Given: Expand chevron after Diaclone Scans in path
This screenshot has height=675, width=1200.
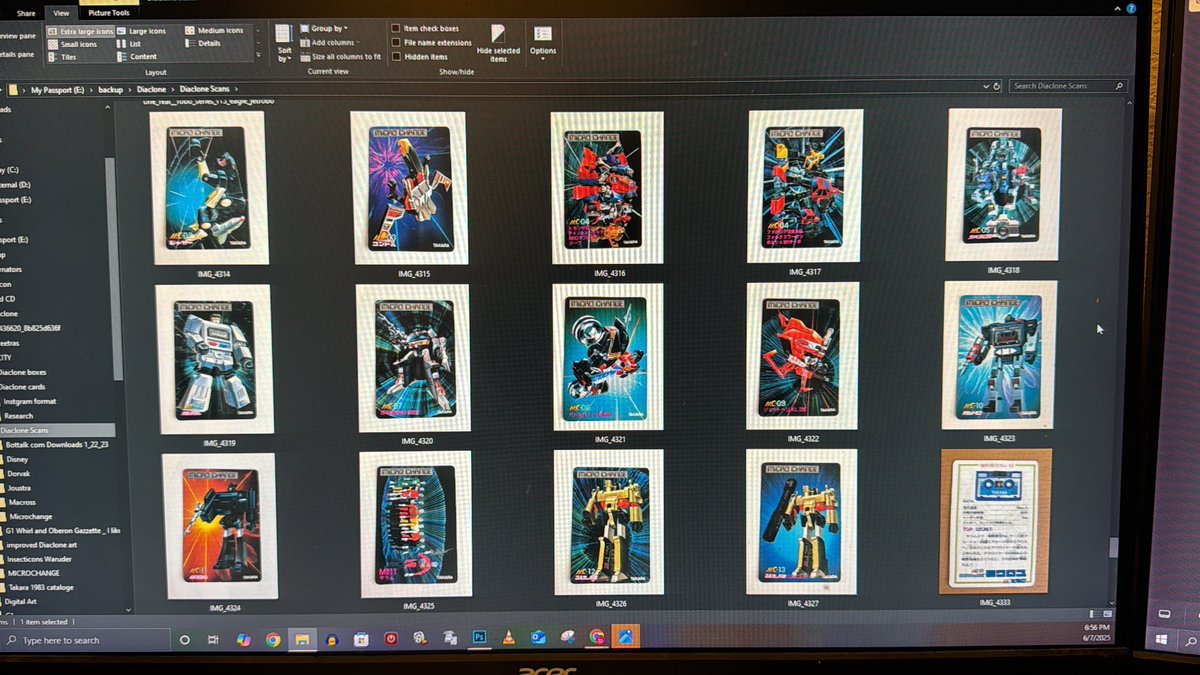Looking at the screenshot, I should point(236,89).
